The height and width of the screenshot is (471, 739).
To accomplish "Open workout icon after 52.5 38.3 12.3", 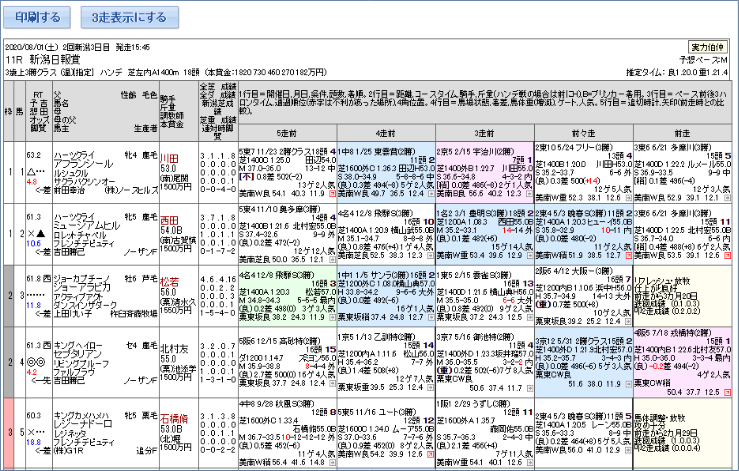I will point(431,256).
